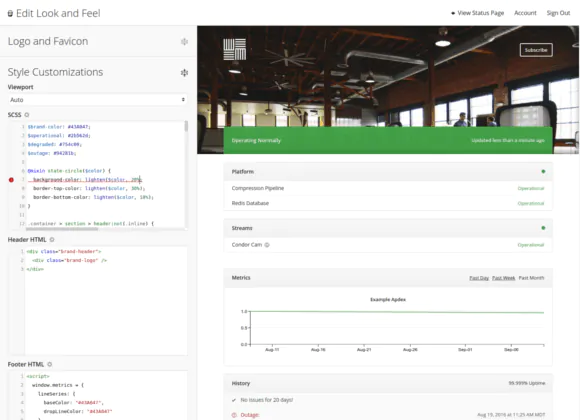Click the Subscribe button in the preview
Screen dimensions: 580x420
(536, 50)
